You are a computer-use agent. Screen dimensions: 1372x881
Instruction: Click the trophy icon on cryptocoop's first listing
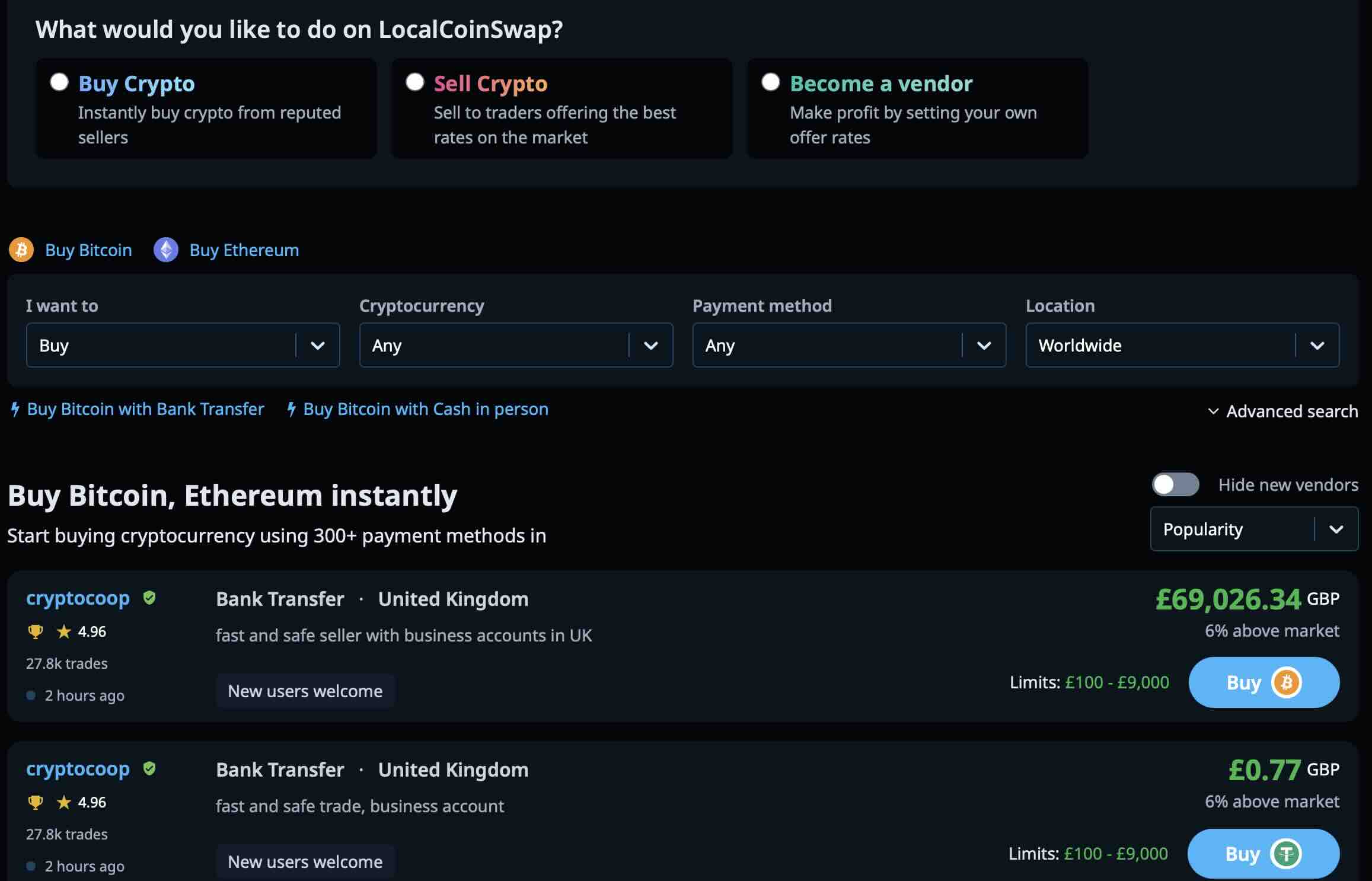click(x=36, y=631)
